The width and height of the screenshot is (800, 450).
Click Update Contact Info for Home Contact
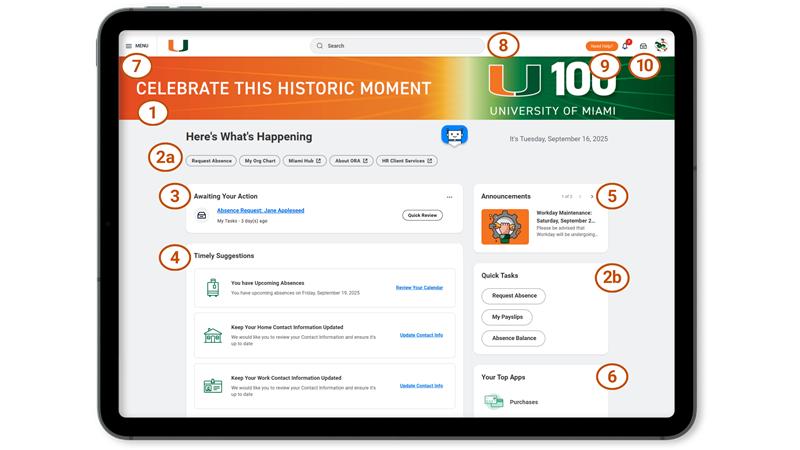[421, 335]
